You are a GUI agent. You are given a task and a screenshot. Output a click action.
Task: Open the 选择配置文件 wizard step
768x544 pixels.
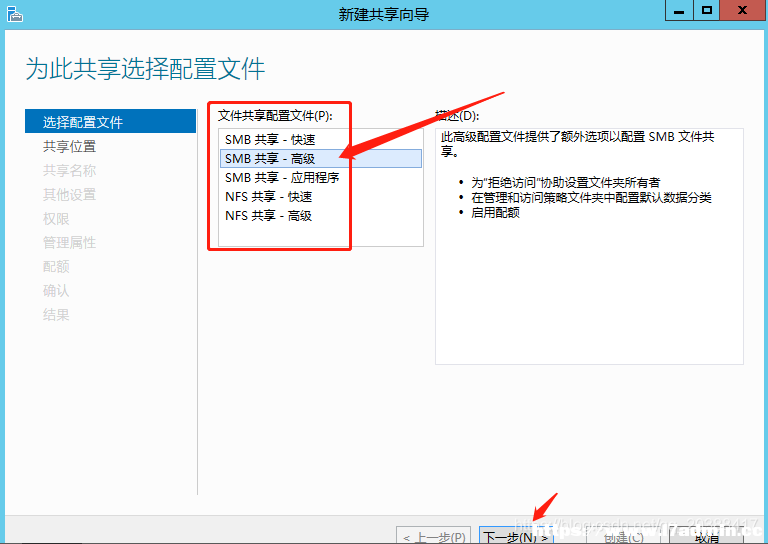pos(110,121)
